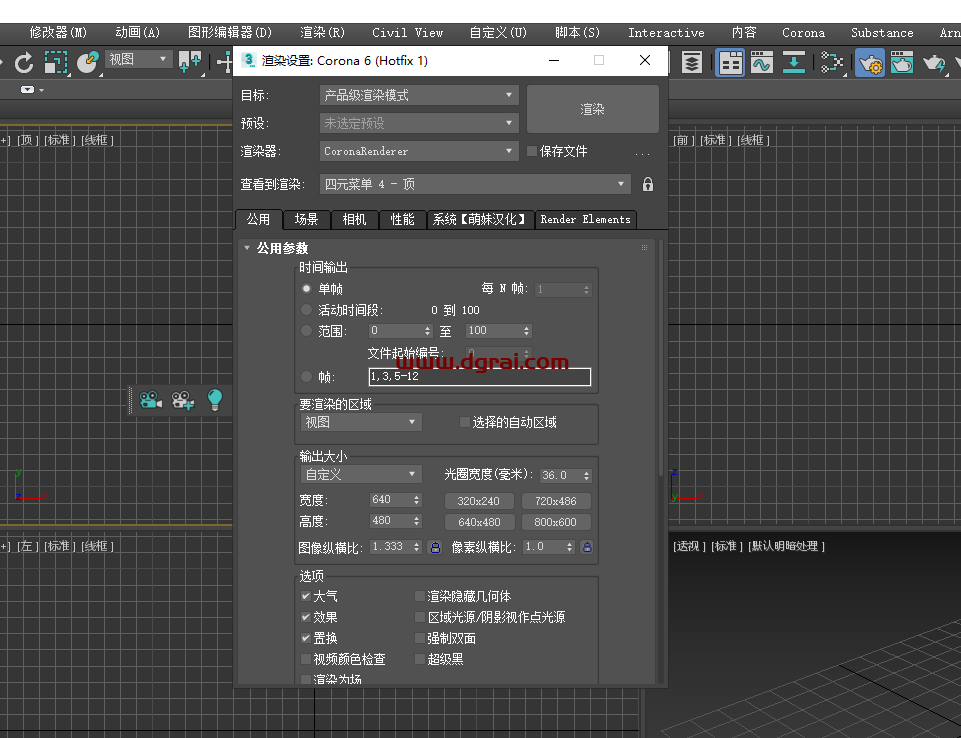Click the 320x240 preset button
This screenshot has width=961, height=738.
[479, 501]
